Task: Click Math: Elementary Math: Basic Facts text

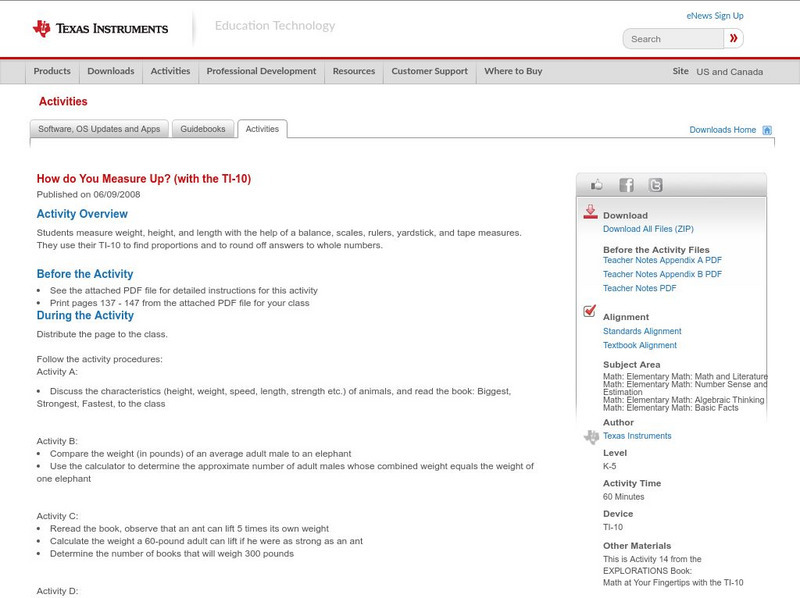Action: tap(670, 408)
